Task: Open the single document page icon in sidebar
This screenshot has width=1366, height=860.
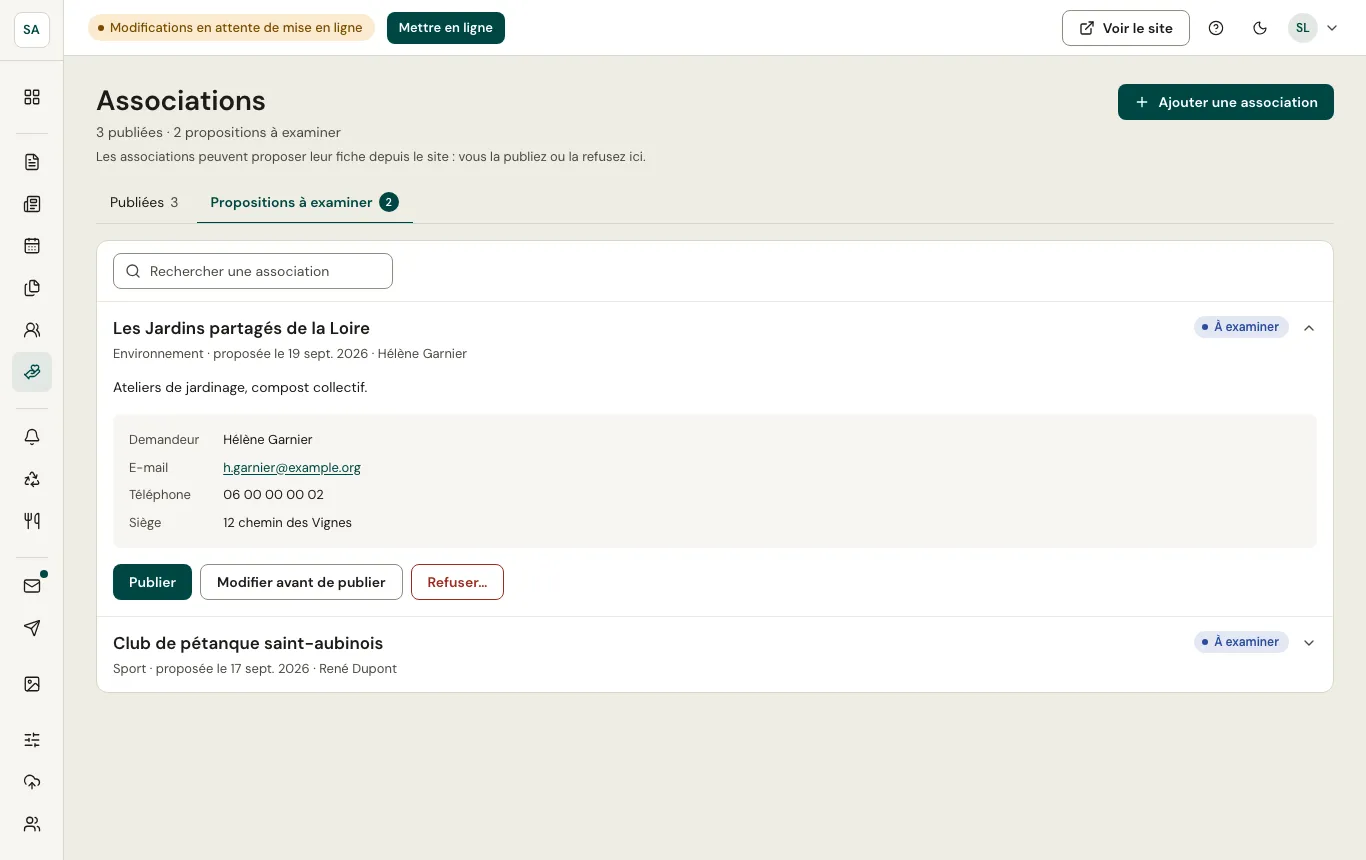Action: (x=32, y=162)
